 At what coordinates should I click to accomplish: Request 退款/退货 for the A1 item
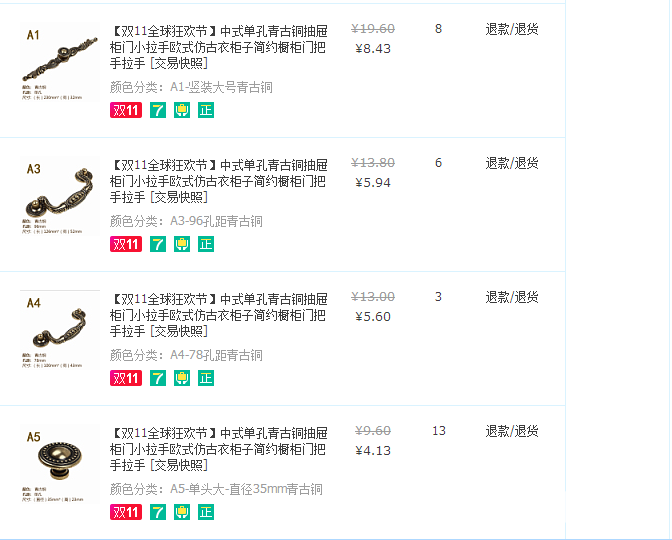(512, 29)
